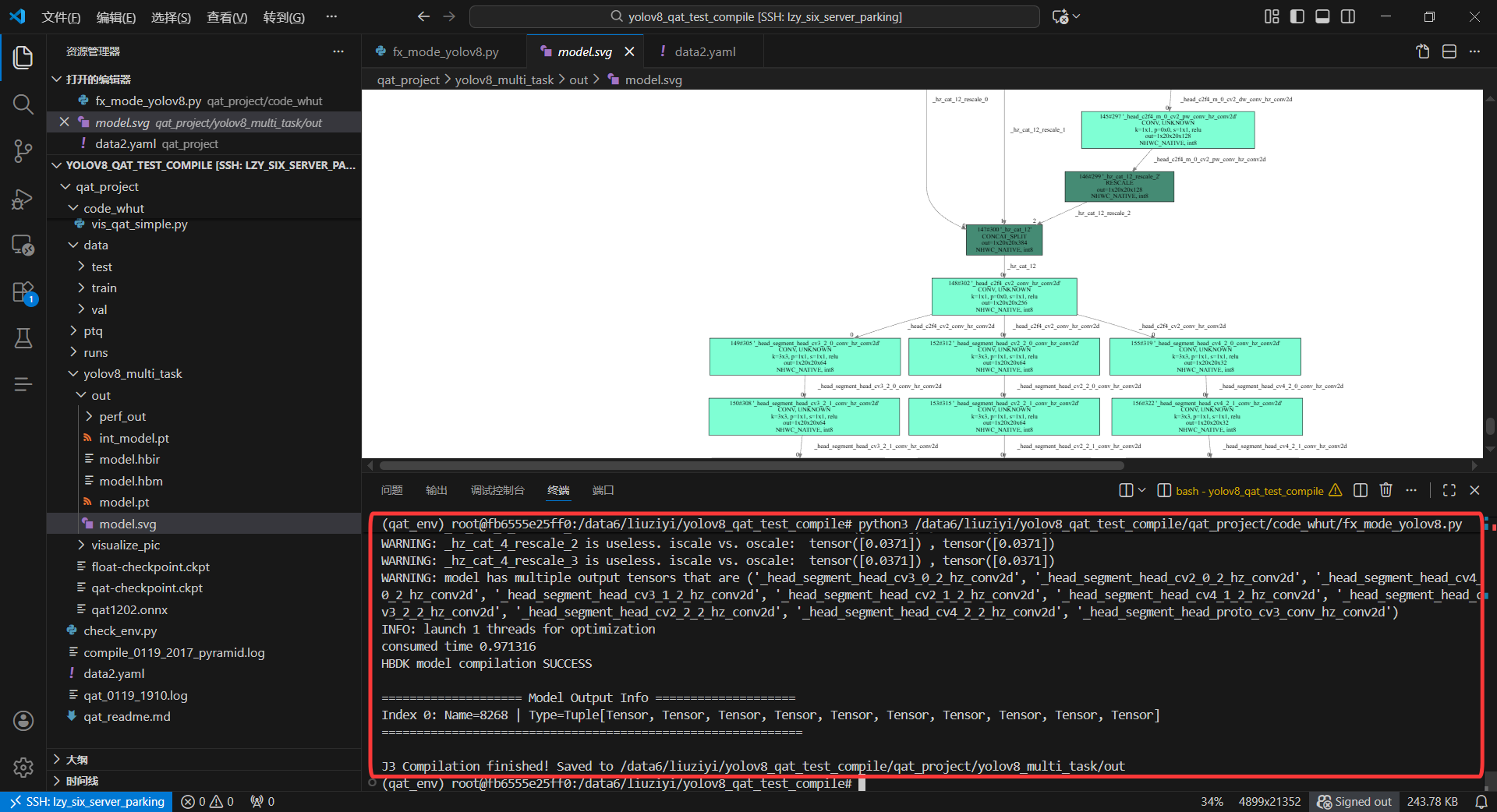Open the 查看(V) menu
1497x812 pixels.
point(226,17)
